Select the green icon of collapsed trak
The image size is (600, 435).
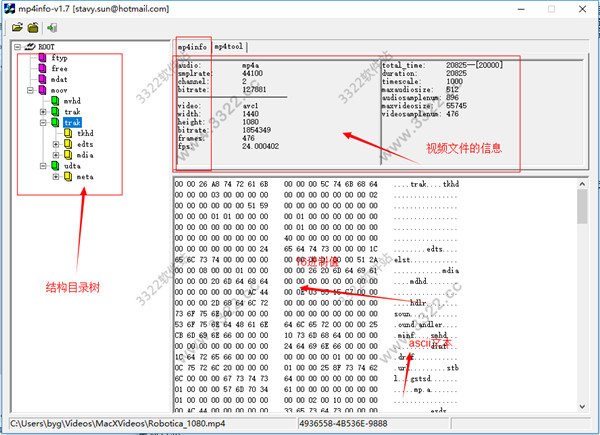[x=55, y=112]
